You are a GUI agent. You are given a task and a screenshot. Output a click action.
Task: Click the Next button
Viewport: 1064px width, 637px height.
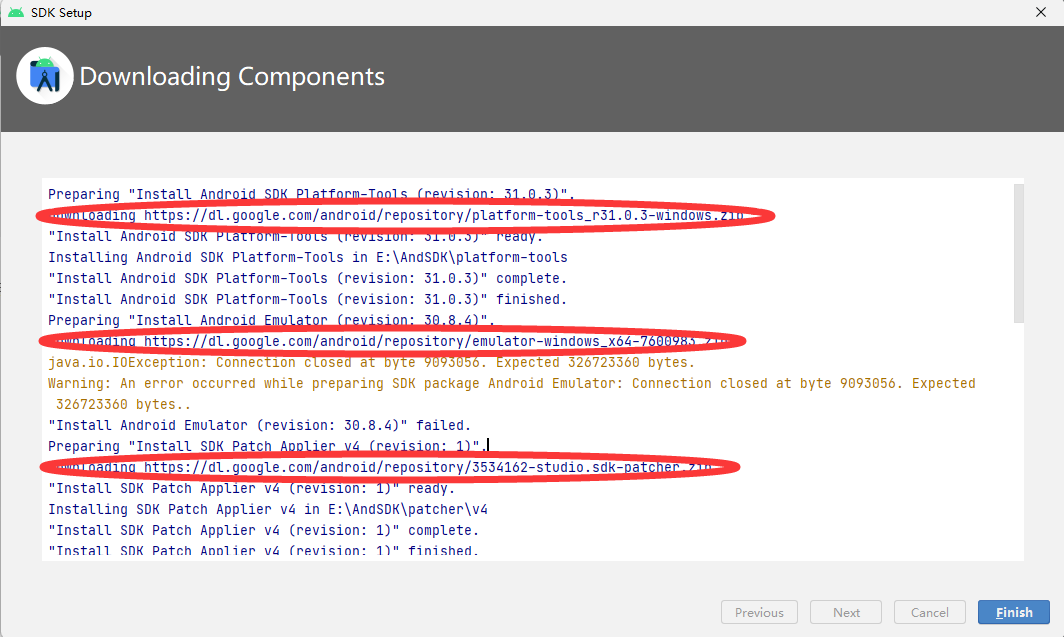845,612
